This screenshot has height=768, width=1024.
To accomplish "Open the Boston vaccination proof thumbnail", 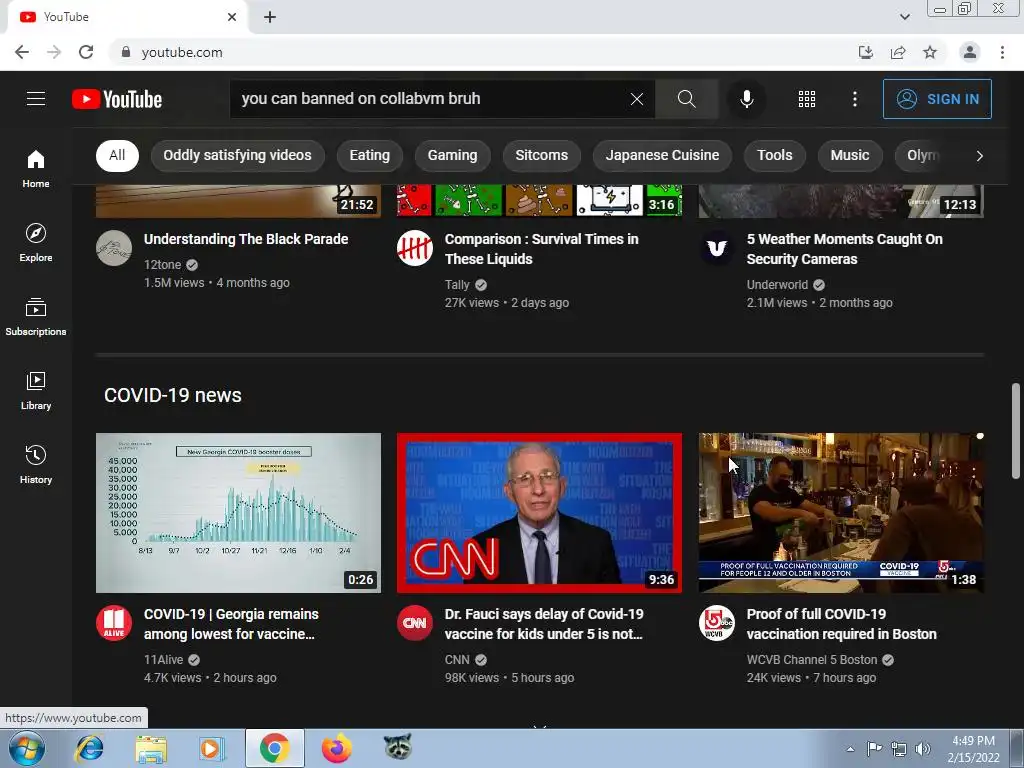I will (841, 513).
